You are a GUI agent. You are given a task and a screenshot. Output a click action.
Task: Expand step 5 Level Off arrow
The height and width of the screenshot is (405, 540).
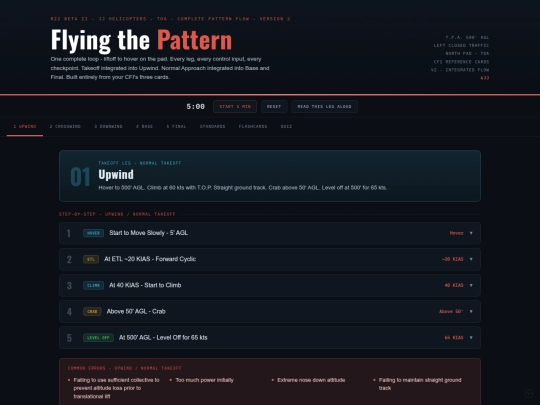[x=471, y=338]
